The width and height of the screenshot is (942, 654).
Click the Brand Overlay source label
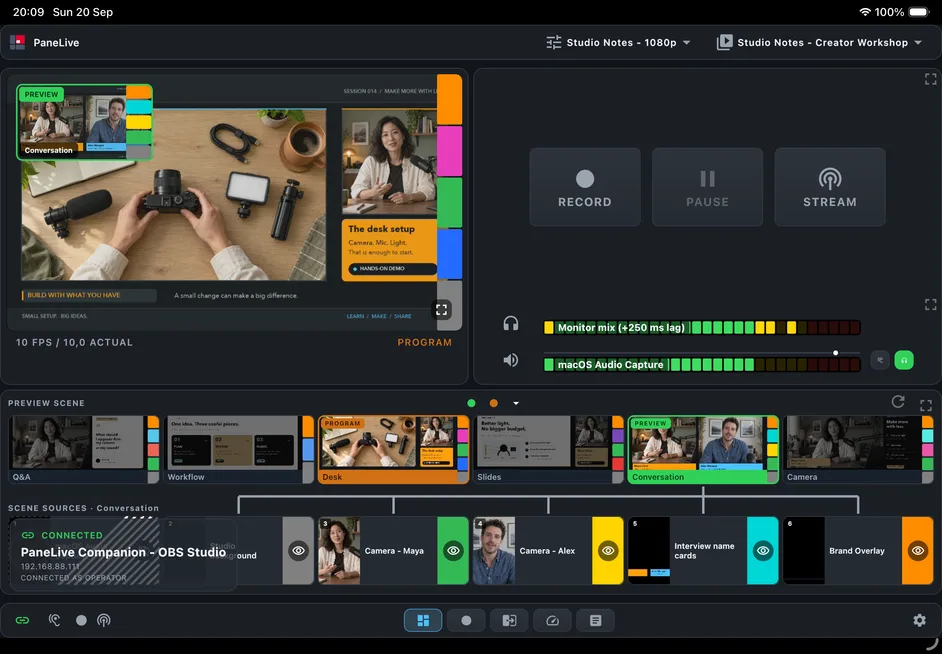coord(857,551)
